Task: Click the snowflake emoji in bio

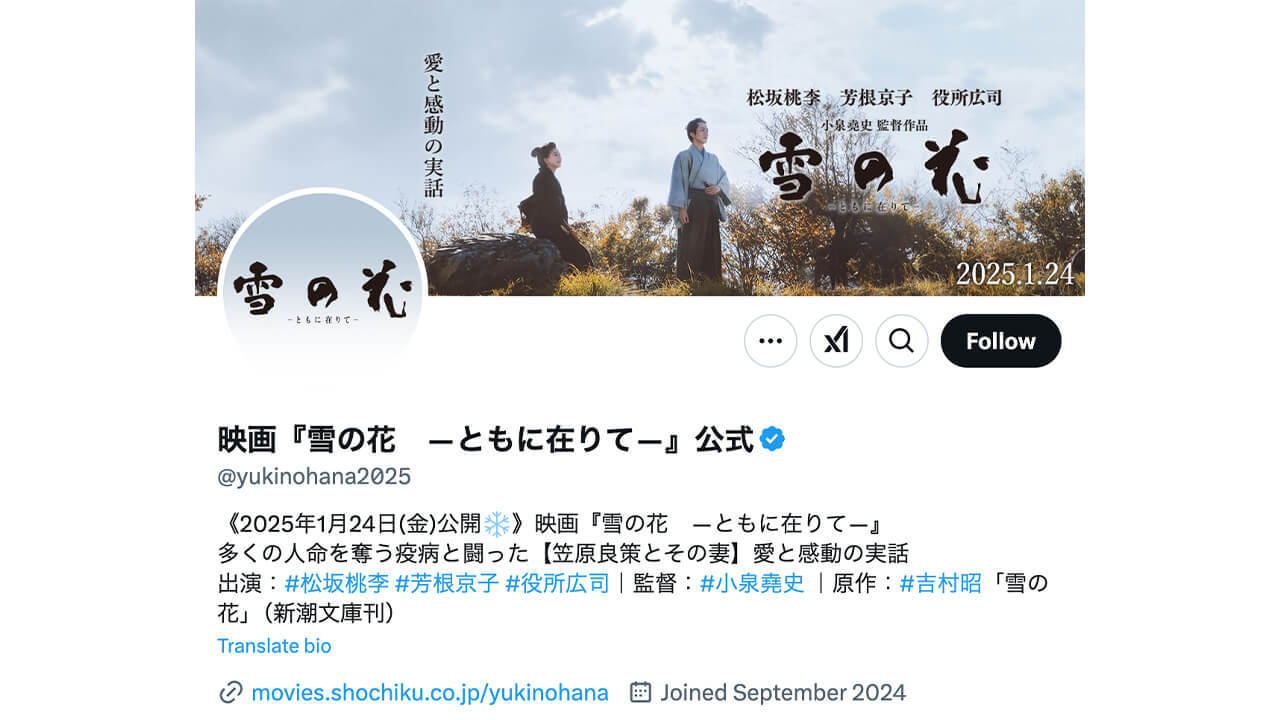Action: [497, 524]
